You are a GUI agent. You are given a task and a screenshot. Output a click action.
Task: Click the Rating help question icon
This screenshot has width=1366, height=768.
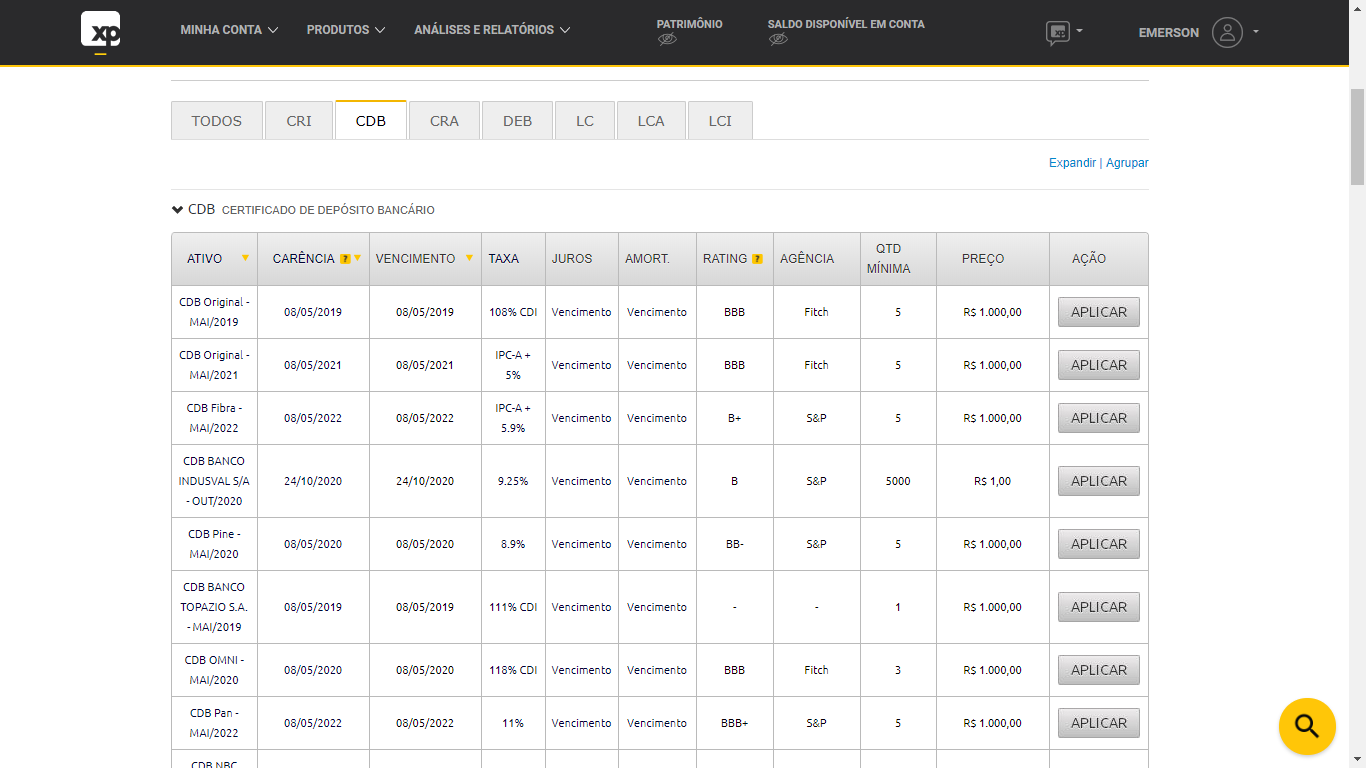pos(757,259)
